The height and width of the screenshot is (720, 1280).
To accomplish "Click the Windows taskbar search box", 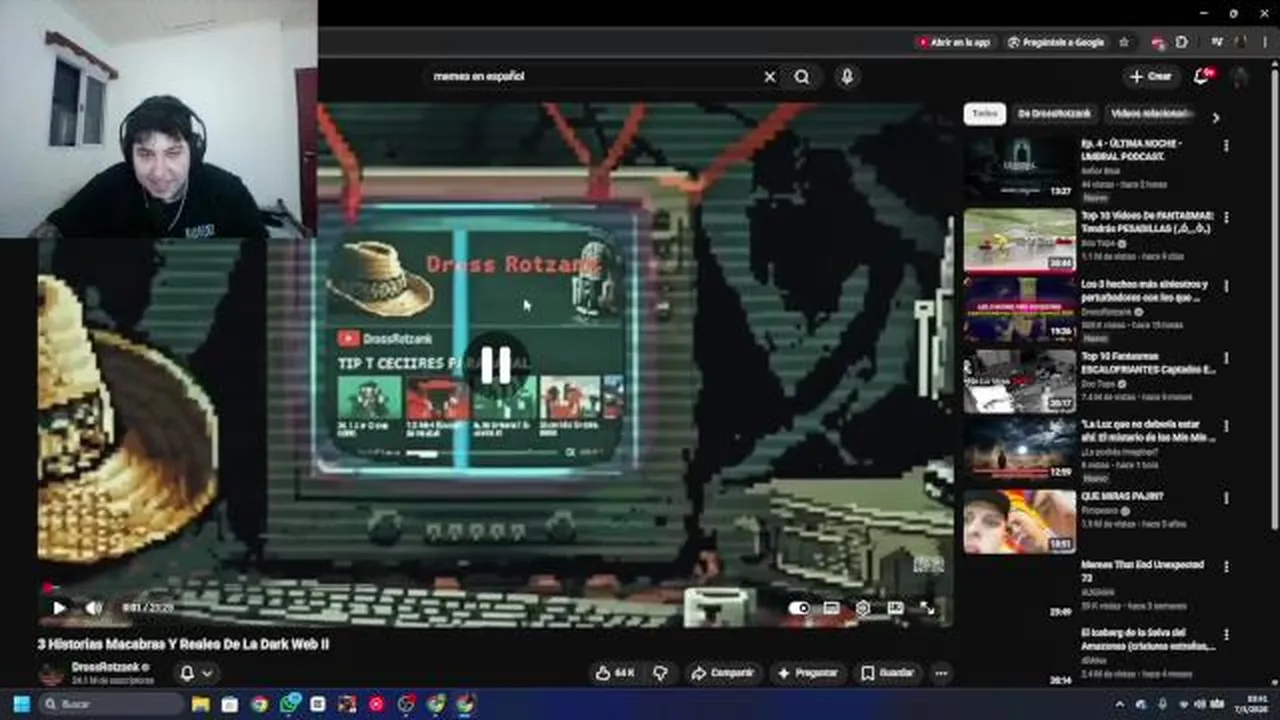I will [x=110, y=704].
